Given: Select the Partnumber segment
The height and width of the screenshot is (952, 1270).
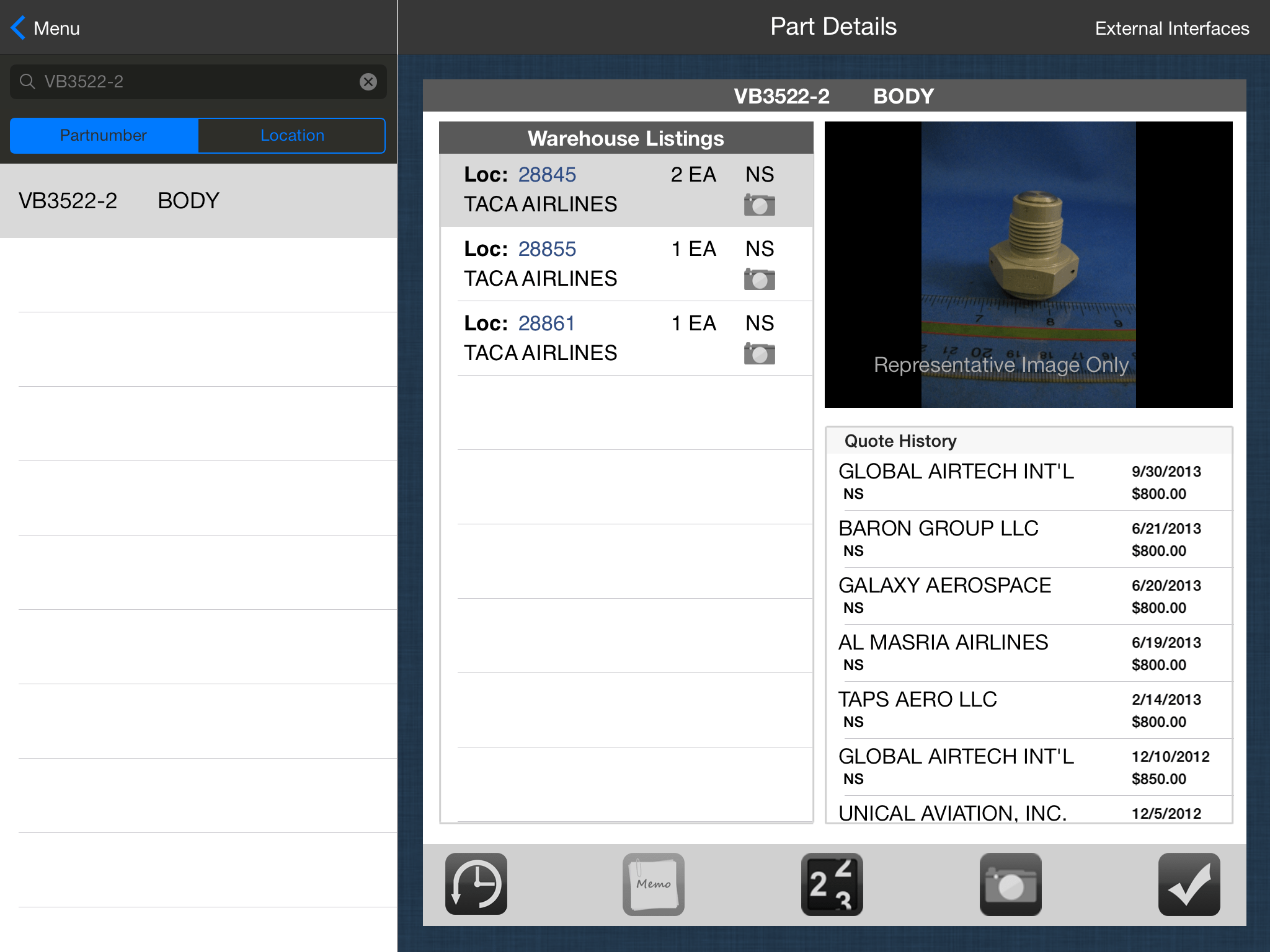Looking at the screenshot, I should tap(104, 135).
